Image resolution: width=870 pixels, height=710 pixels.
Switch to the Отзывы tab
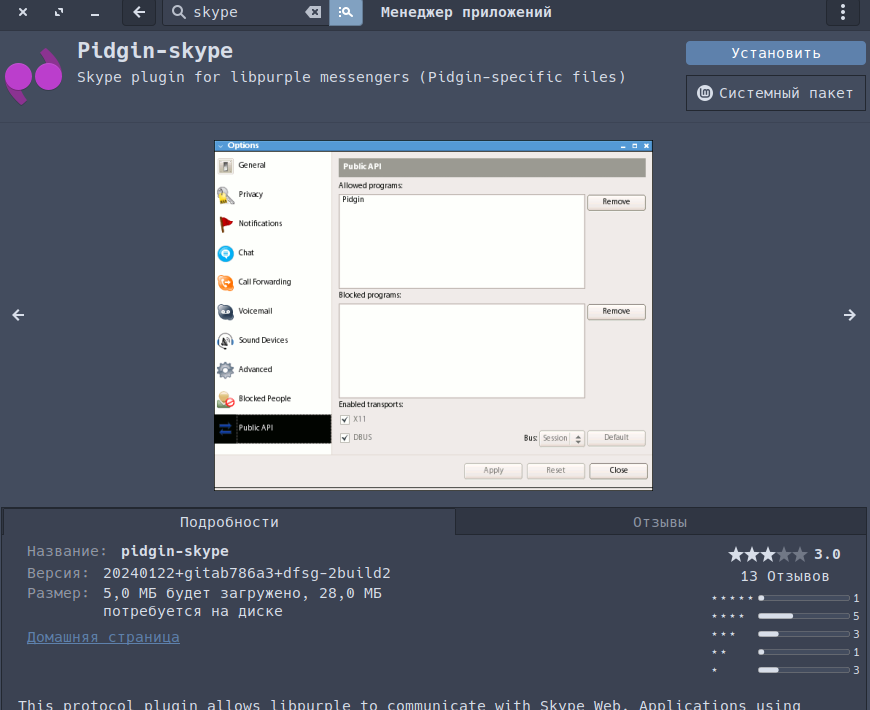click(x=660, y=522)
